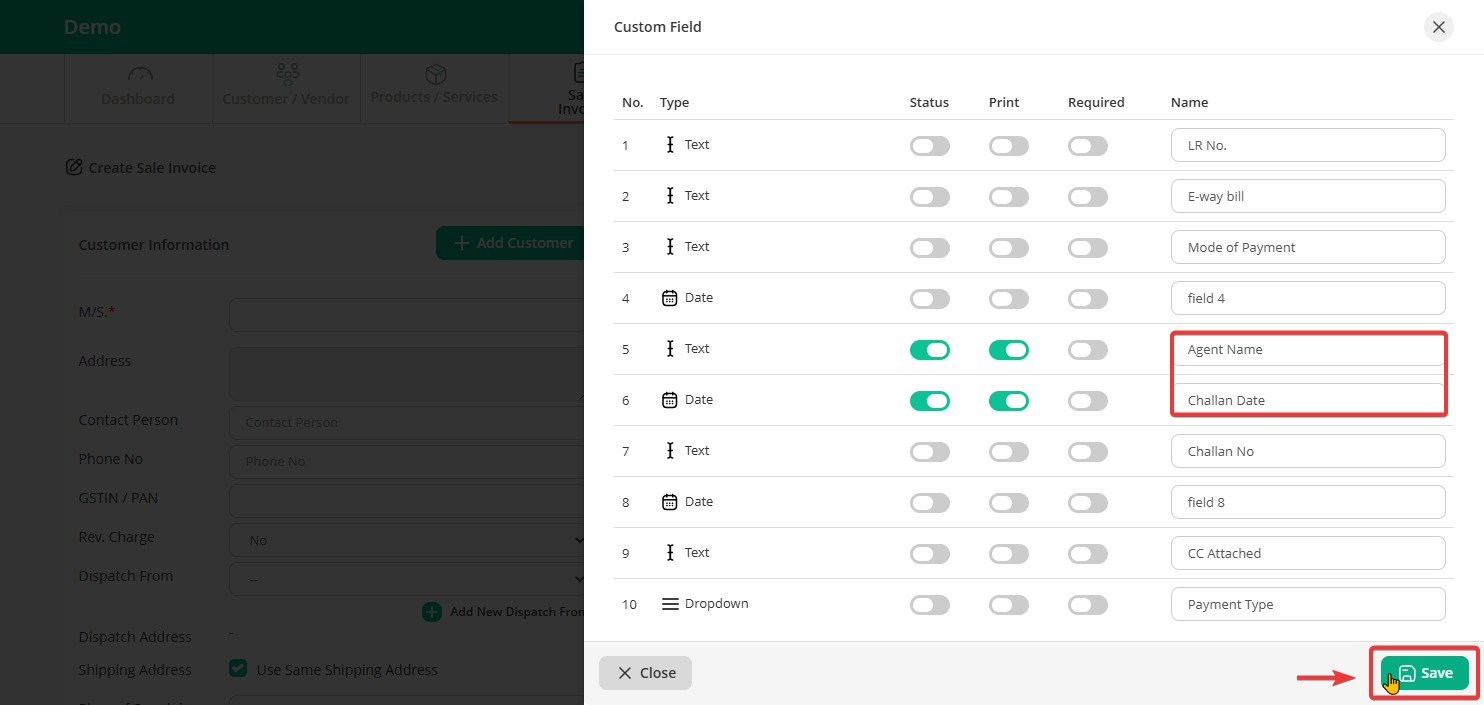1484x705 pixels.
Task: Click the Dropdown type icon in row 10
Action: point(670,604)
